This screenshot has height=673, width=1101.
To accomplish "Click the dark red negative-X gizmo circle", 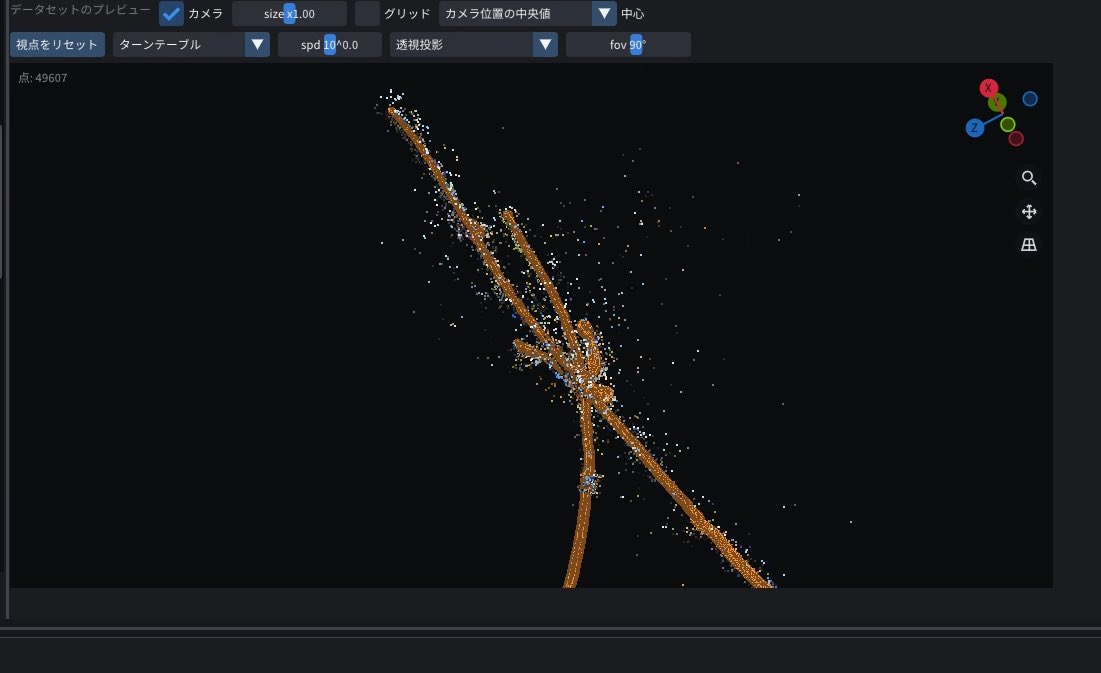I will pyautogui.click(x=1016, y=138).
